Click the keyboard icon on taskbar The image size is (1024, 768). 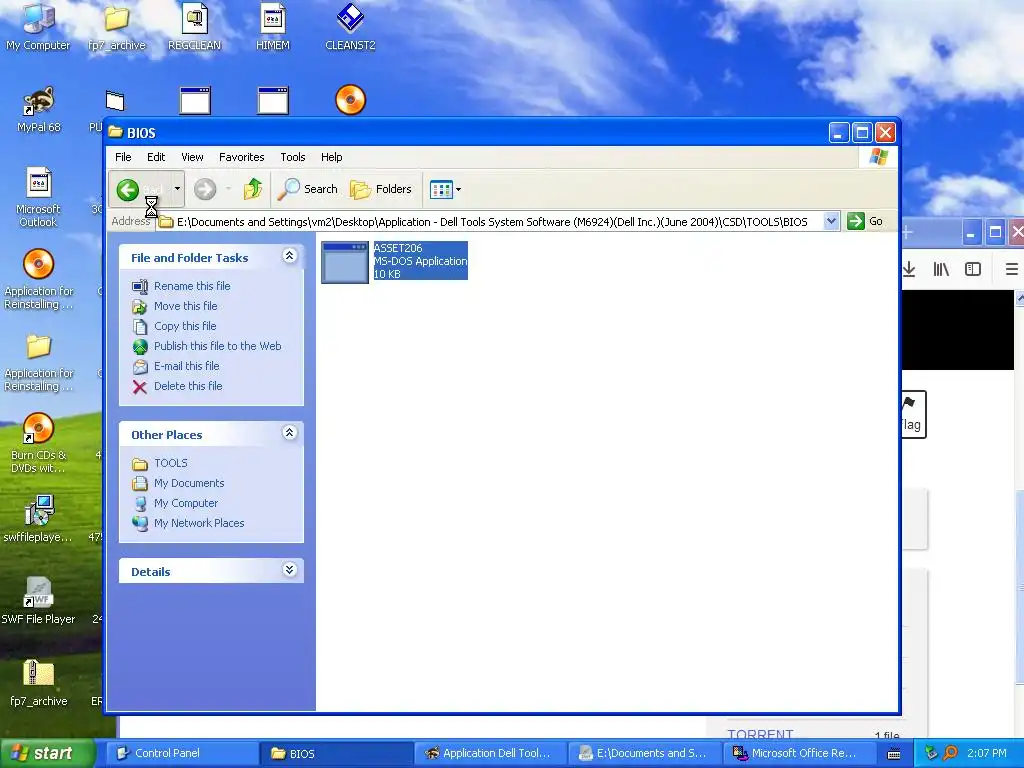pyautogui.click(x=894, y=754)
